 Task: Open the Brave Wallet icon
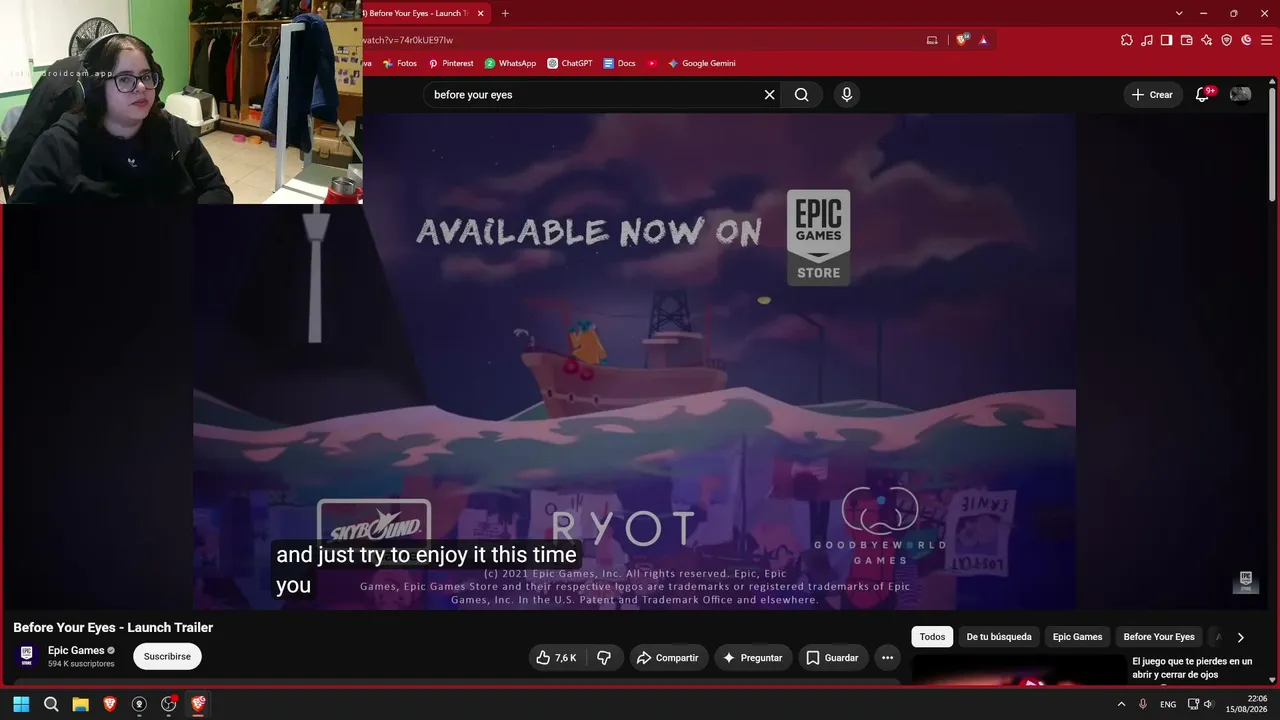[1187, 40]
